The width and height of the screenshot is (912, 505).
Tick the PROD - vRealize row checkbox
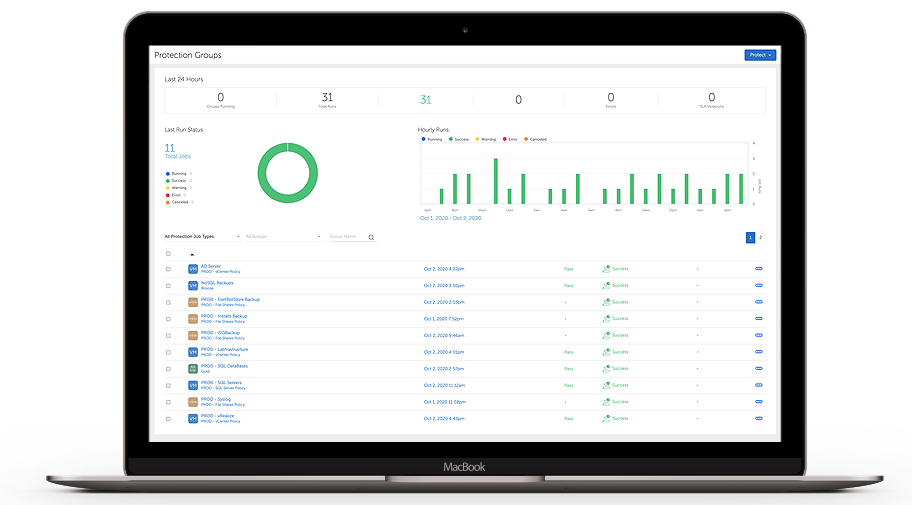click(x=168, y=419)
